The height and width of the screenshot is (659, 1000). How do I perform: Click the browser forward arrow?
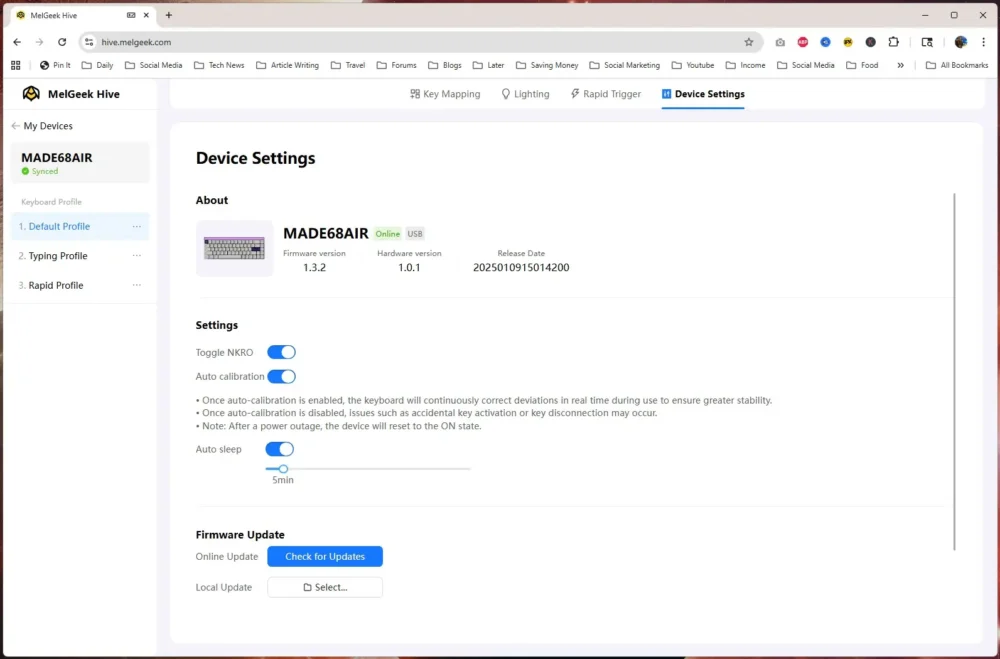pyautogui.click(x=40, y=42)
